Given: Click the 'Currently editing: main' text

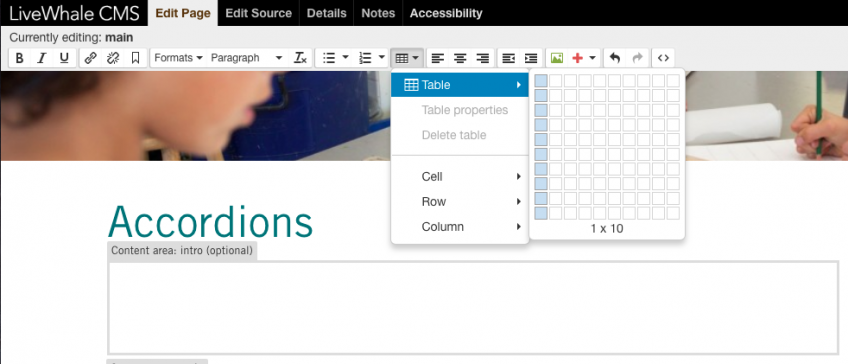Looking at the screenshot, I should (x=71, y=38).
